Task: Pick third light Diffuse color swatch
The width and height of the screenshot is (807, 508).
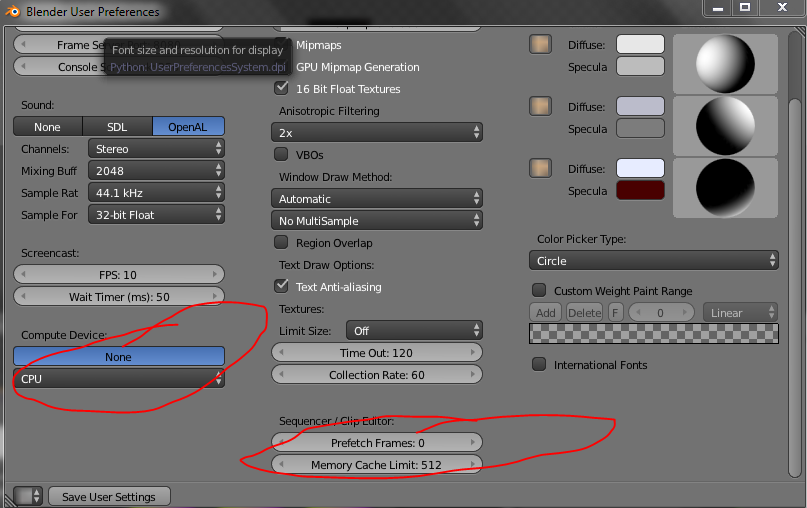Action: tap(640, 168)
